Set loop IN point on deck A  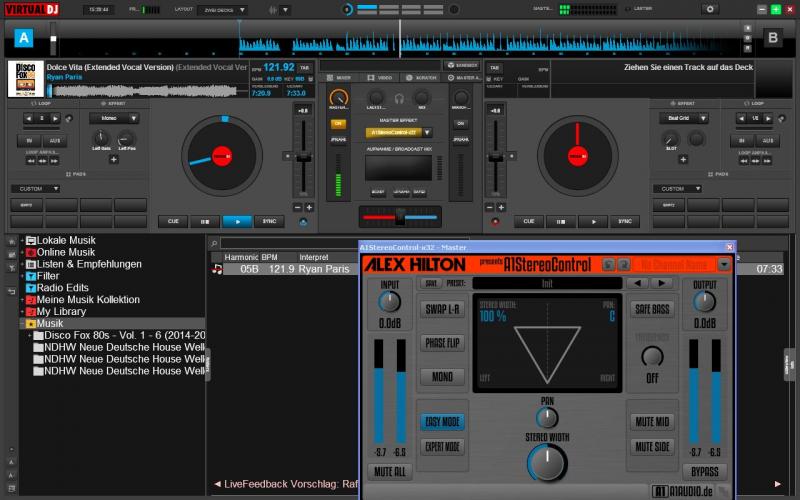[x=29, y=141]
